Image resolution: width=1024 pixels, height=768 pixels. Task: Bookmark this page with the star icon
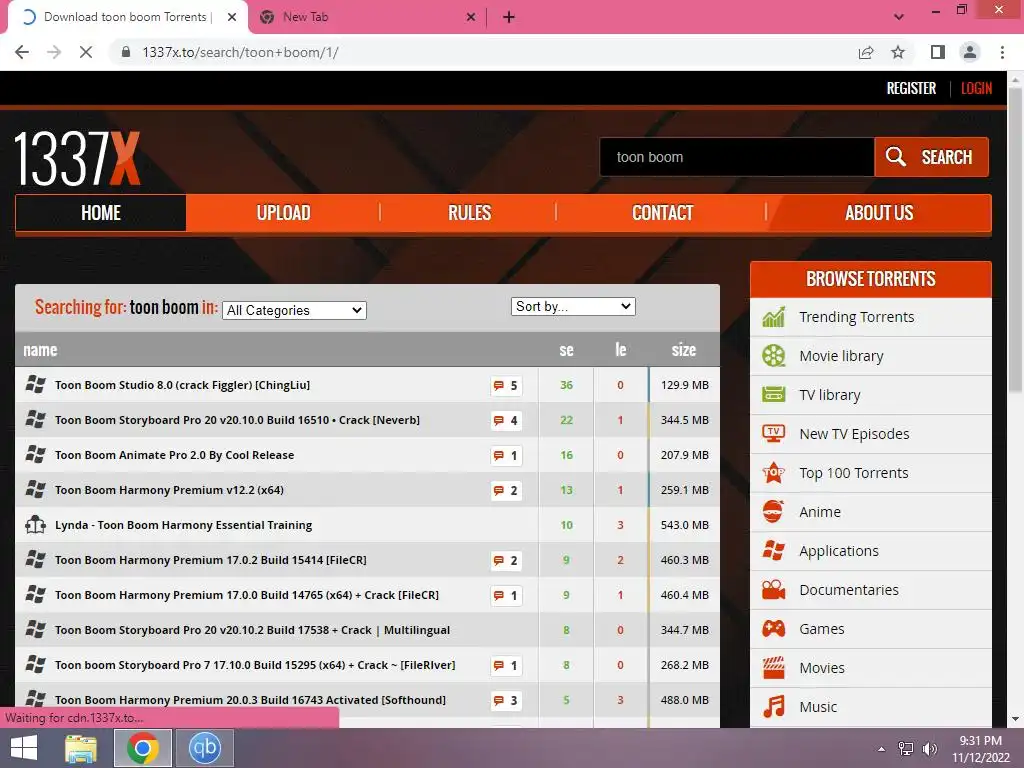[898, 52]
